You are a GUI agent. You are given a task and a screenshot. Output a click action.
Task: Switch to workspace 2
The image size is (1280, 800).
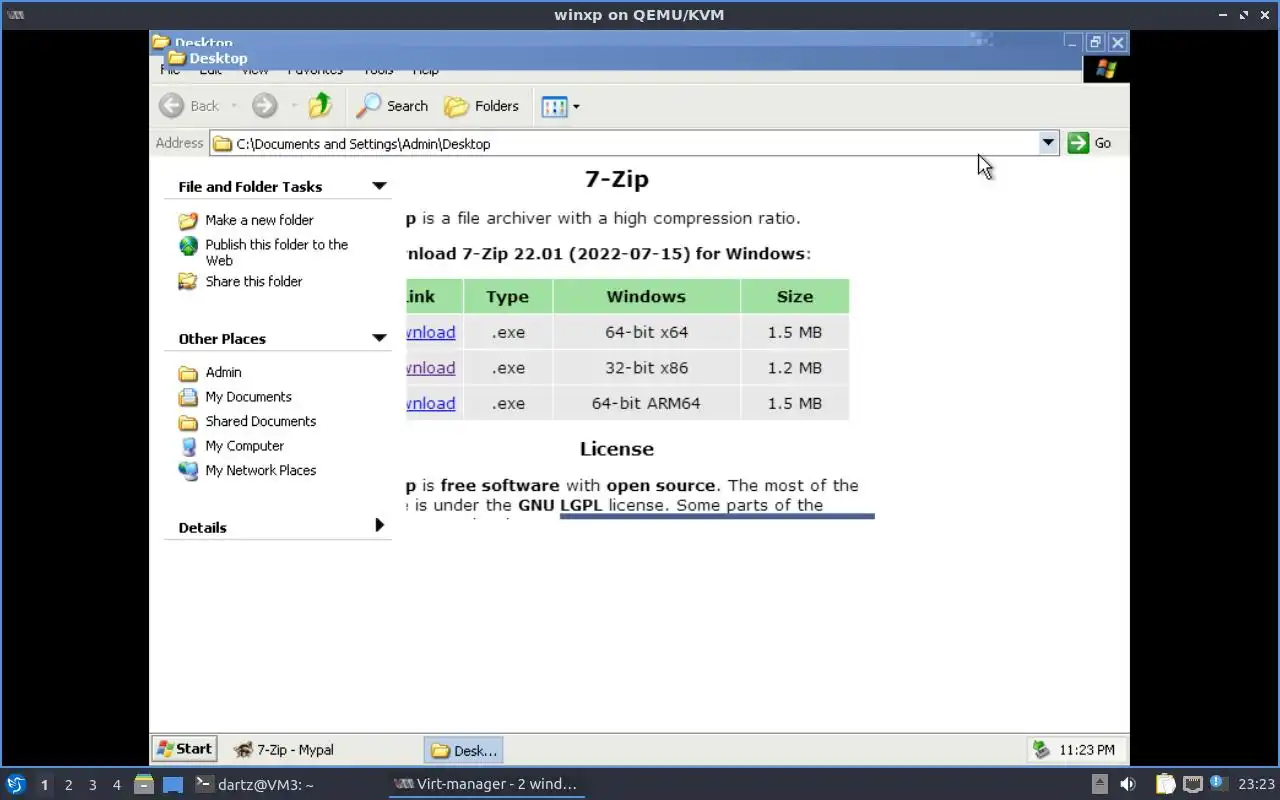point(68,785)
